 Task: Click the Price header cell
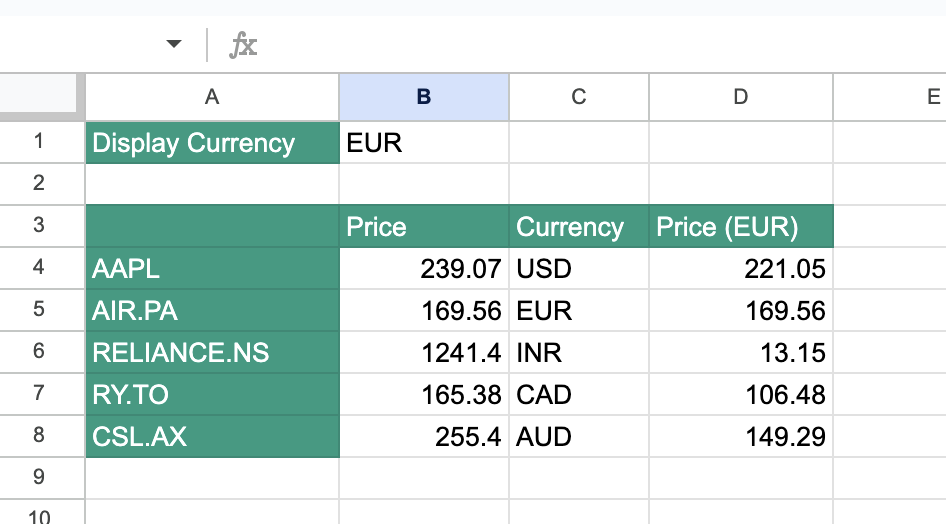pos(424,226)
